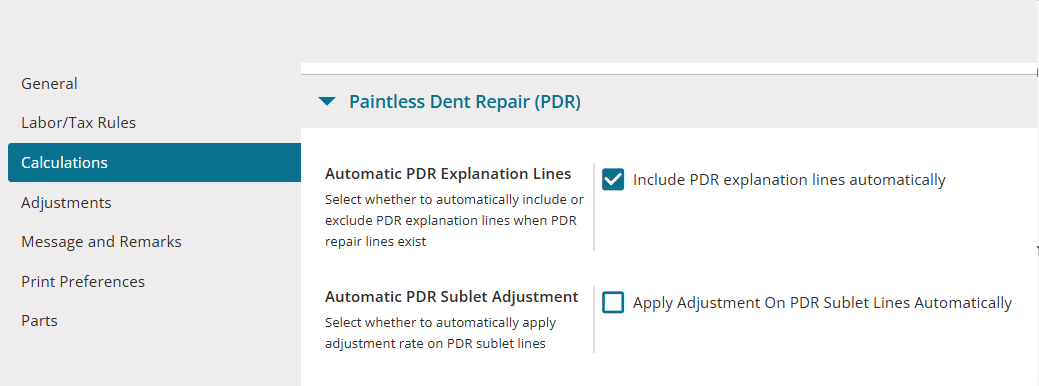
Task: Click the PDR explanation lines description text
Action: coord(455,220)
